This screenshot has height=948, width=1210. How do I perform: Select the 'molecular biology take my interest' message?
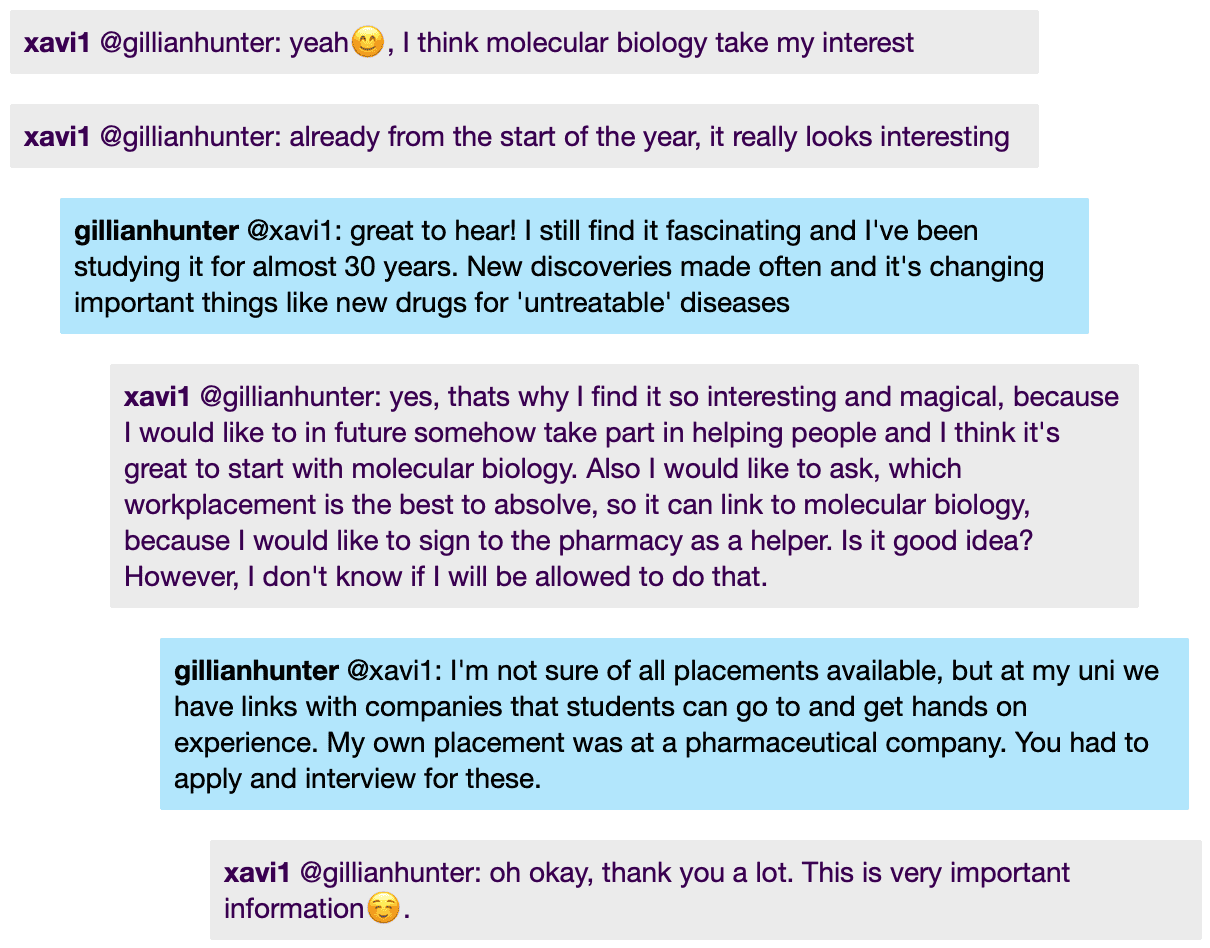(524, 42)
